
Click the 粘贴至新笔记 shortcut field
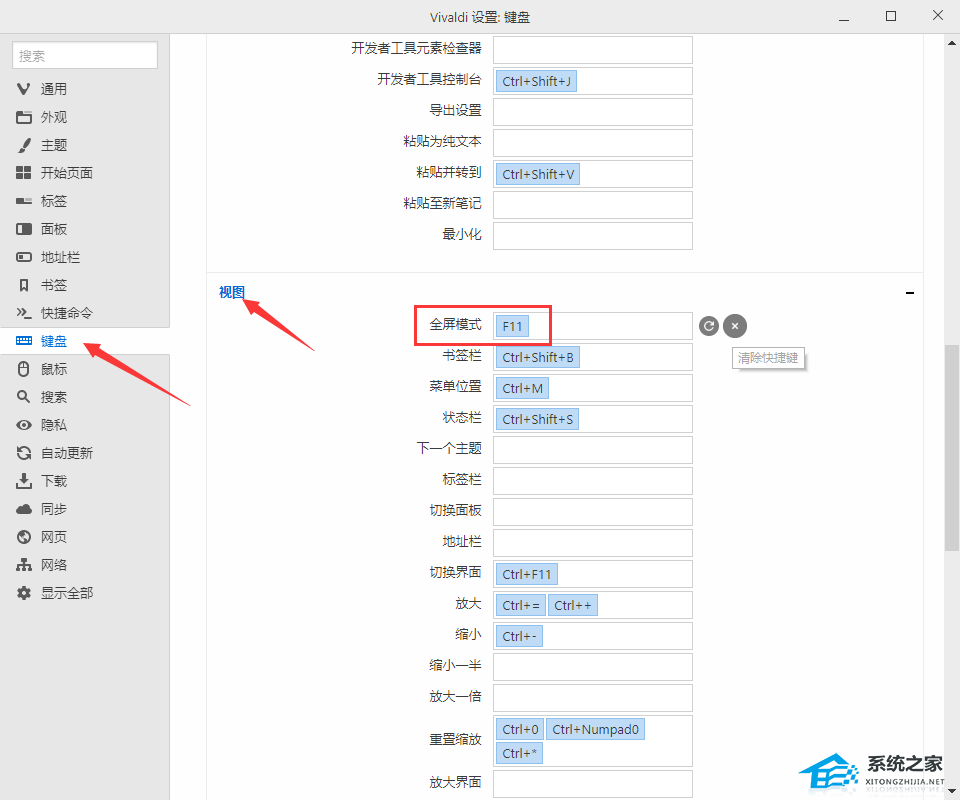tap(593, 205)
